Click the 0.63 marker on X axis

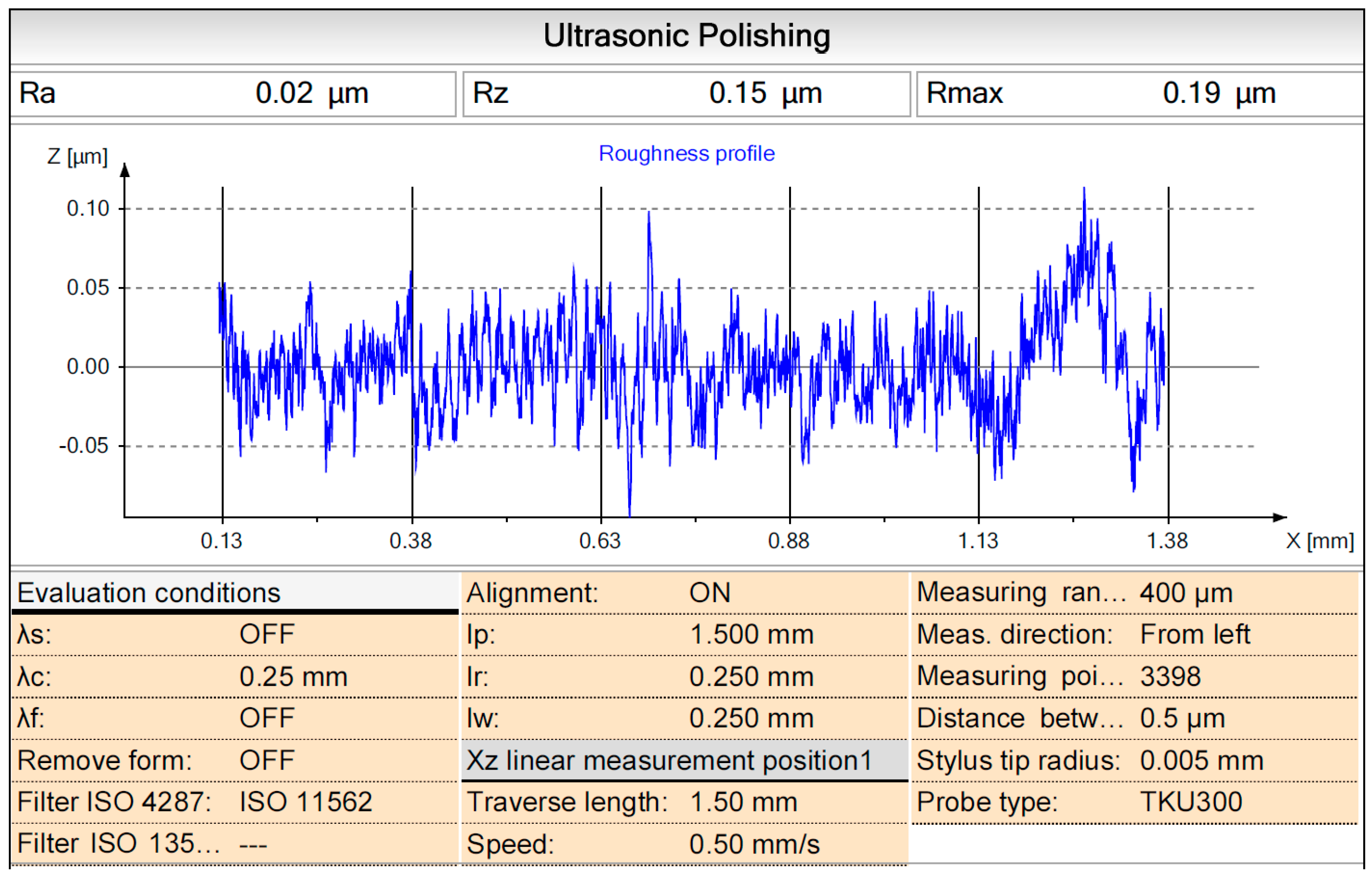600,541
